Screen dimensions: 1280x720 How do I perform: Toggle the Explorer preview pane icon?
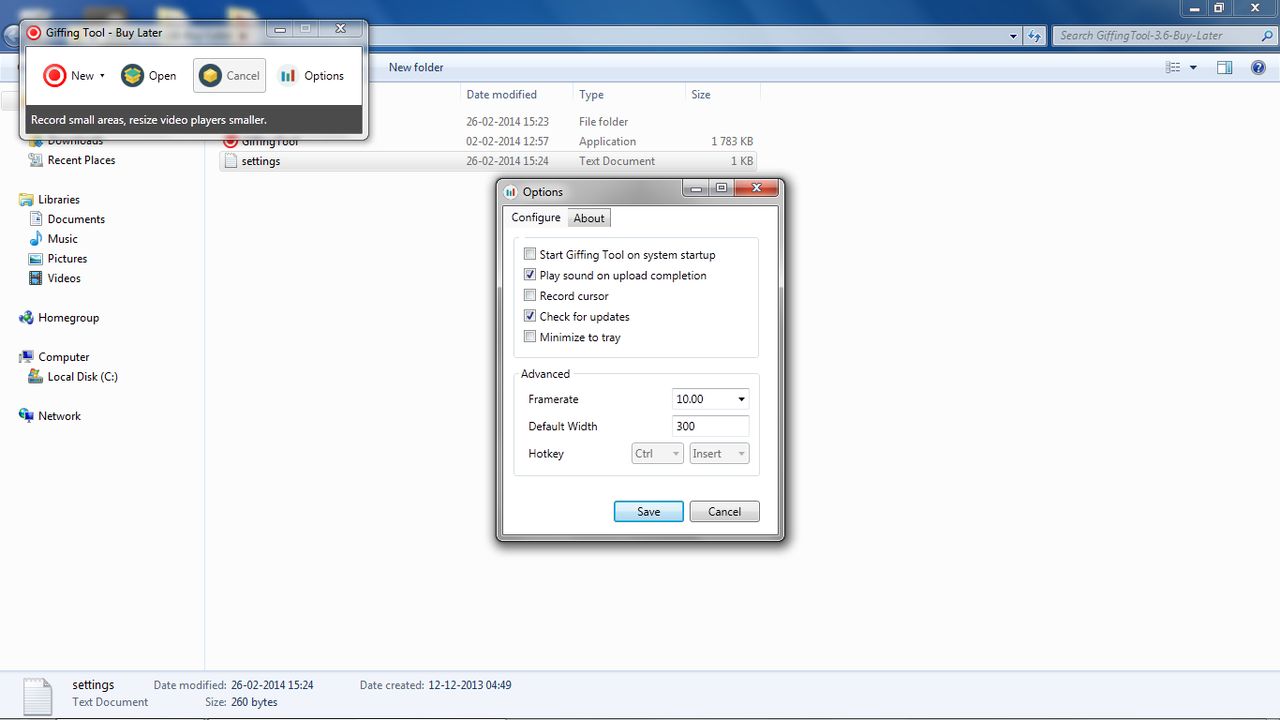click(1224, 67)
